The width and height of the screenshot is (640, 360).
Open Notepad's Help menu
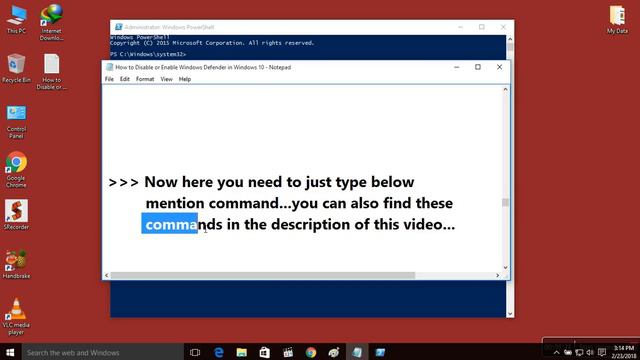click(x=184, y=79)
